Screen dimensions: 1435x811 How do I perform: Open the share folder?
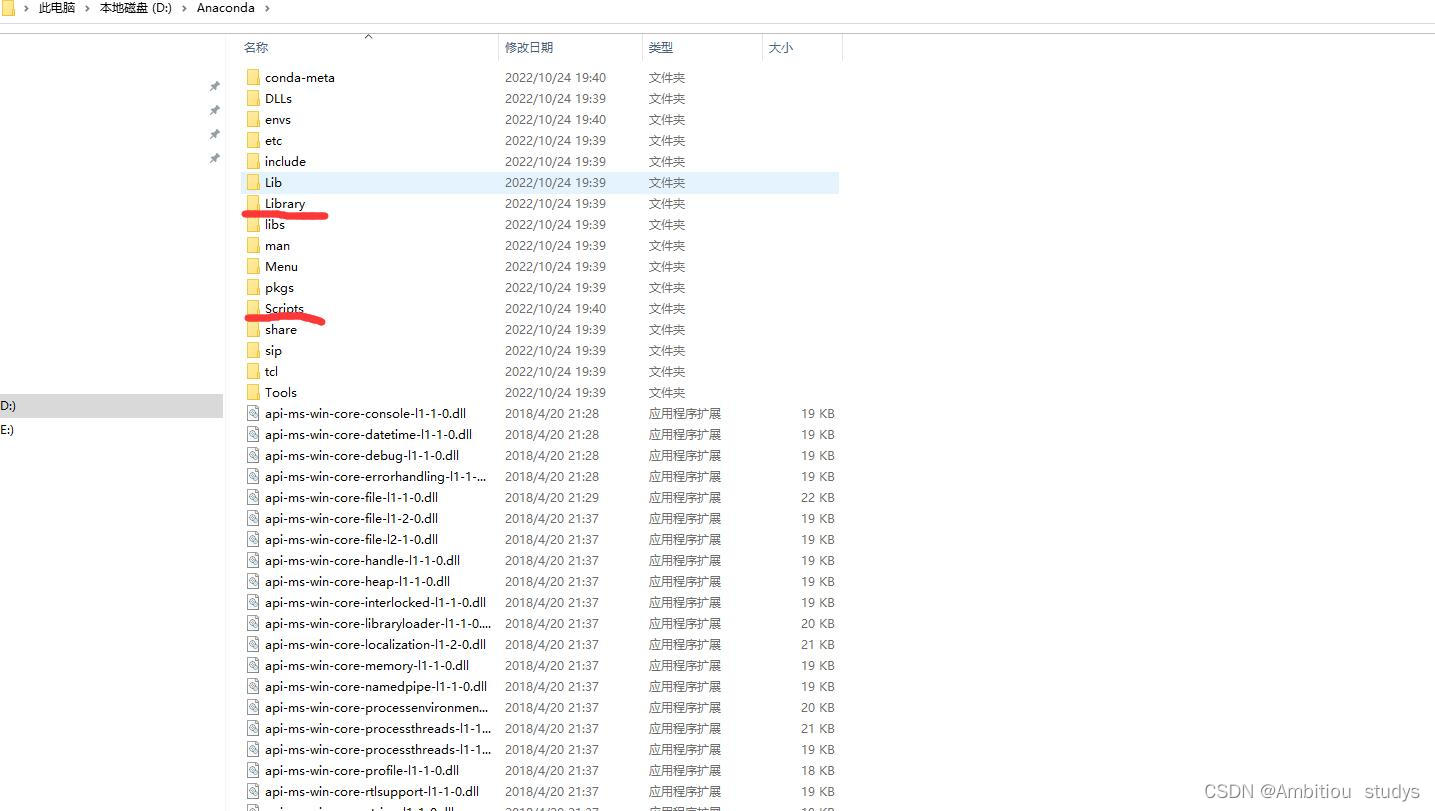pos(280,329)
